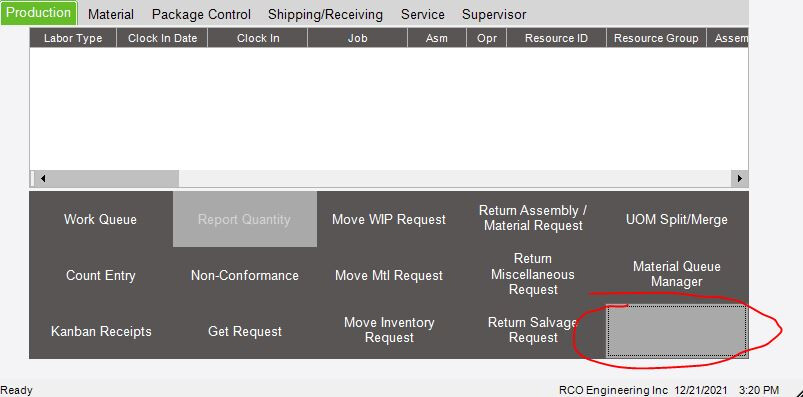Screen dimensions: 803x397
Task: Click the 3:20 PM time in status bar
Action: [x=759, y=390]
